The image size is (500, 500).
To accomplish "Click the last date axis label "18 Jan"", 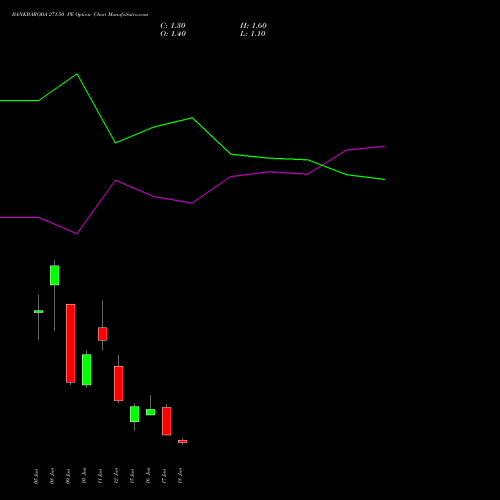I will click(180, 476).
